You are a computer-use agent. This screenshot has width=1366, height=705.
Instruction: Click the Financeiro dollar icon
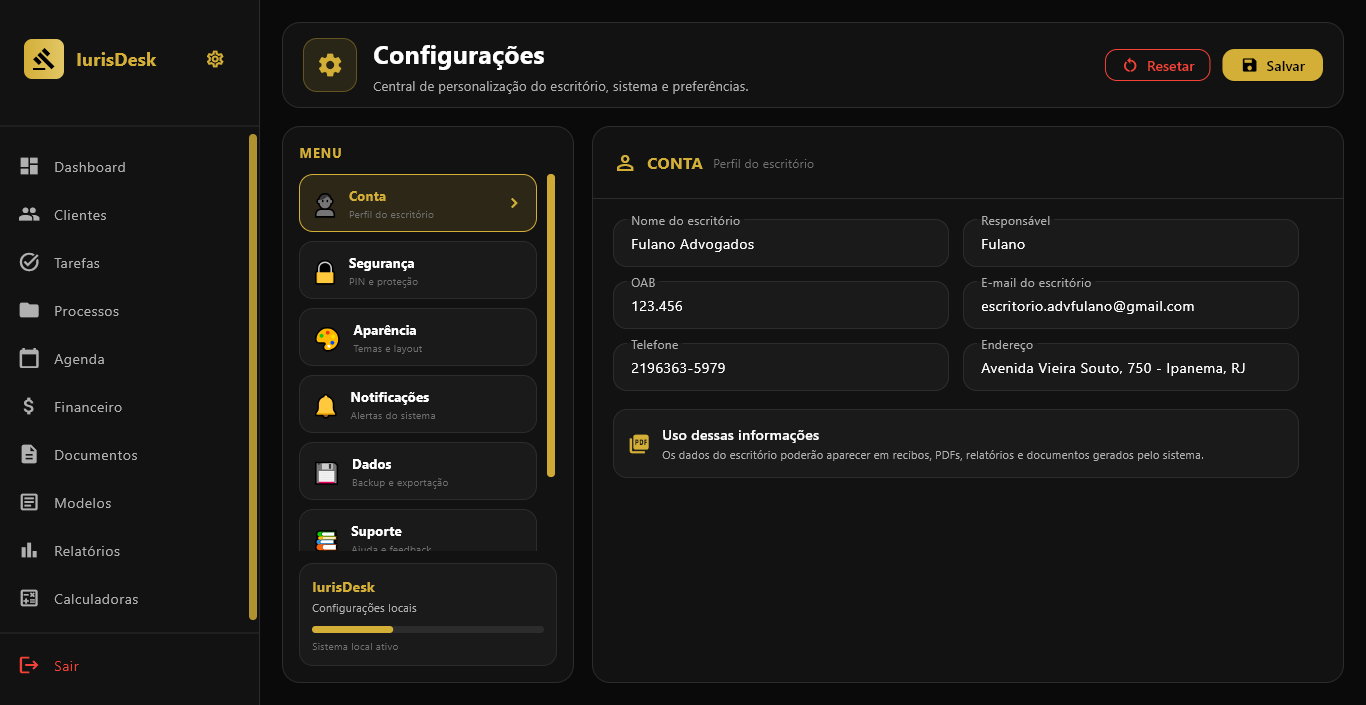29,407
